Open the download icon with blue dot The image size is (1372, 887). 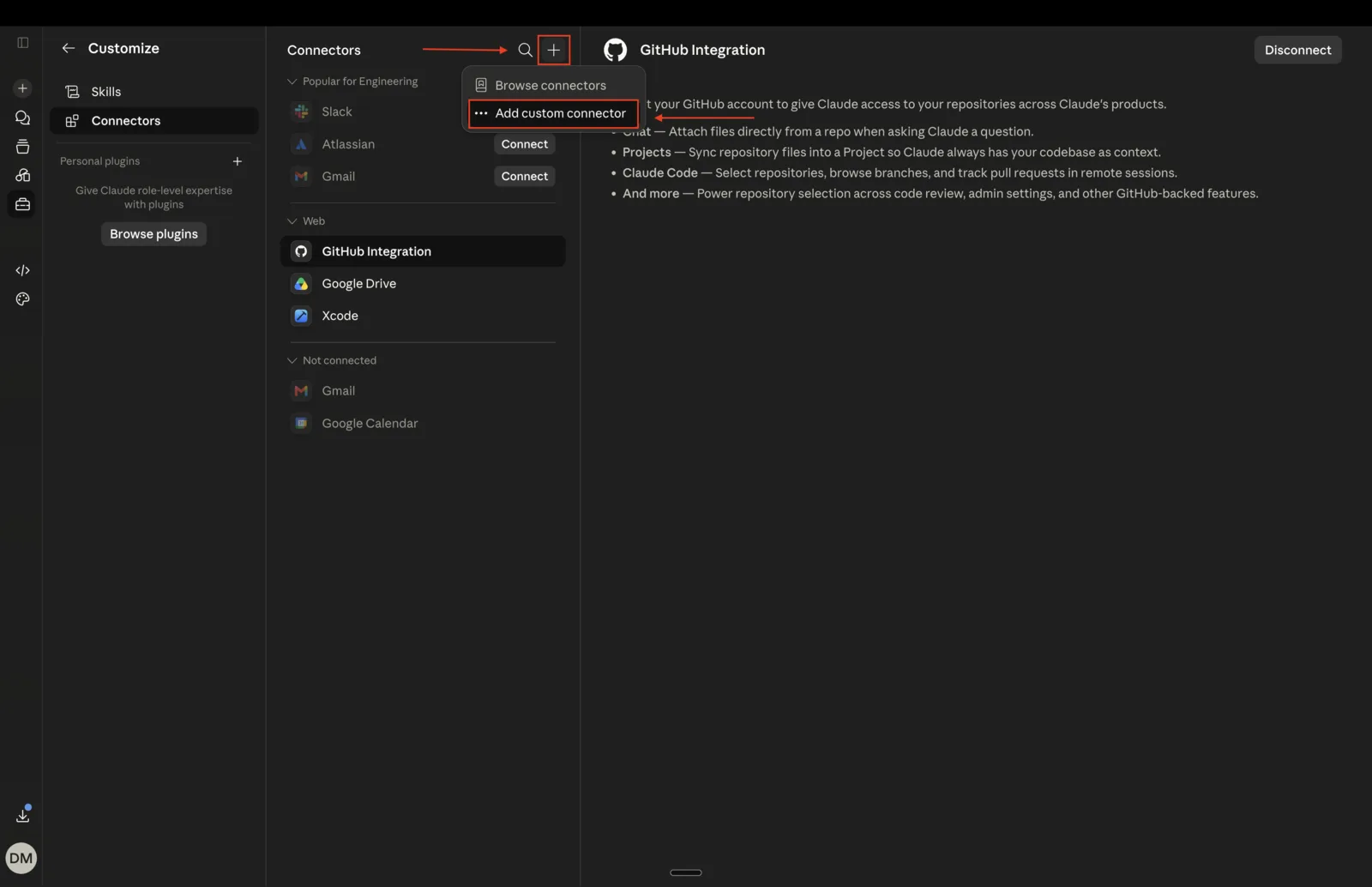pyautogui.click(x=23, y=815)
